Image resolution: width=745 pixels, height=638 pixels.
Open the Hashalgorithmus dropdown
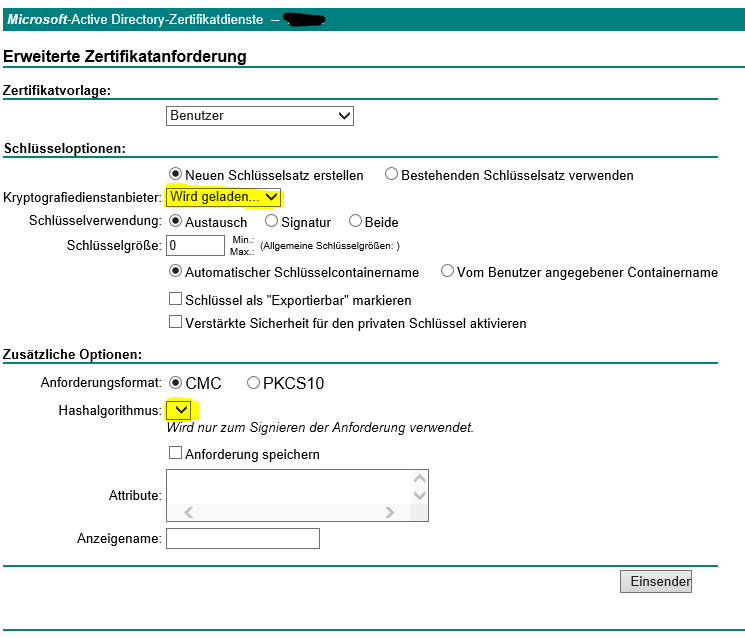tap(179, 410)
